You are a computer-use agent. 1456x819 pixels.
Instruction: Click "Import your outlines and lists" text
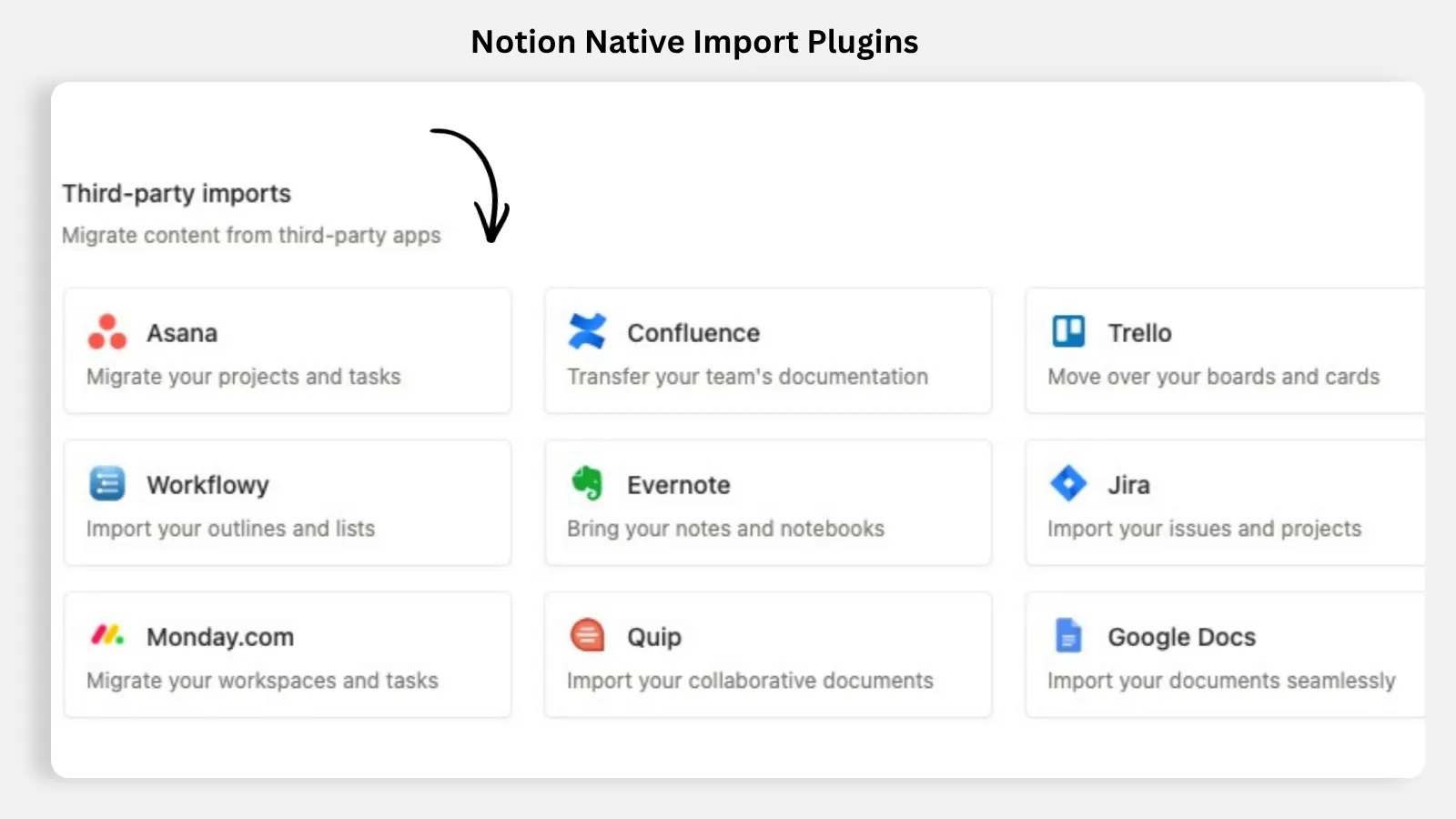pyautogui.click(x=231, y=529)
